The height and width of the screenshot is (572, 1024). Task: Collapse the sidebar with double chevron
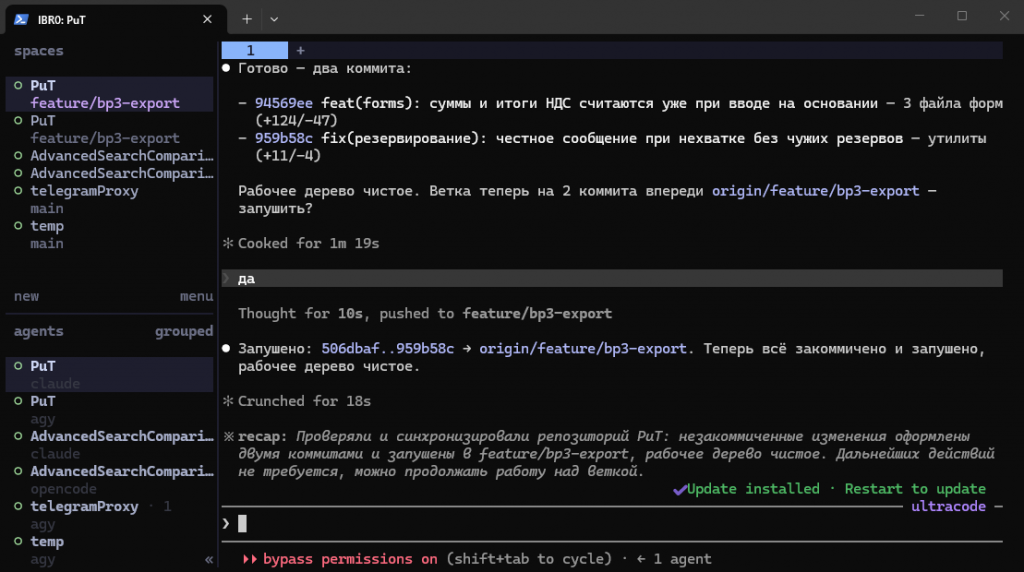click(209, 560)
